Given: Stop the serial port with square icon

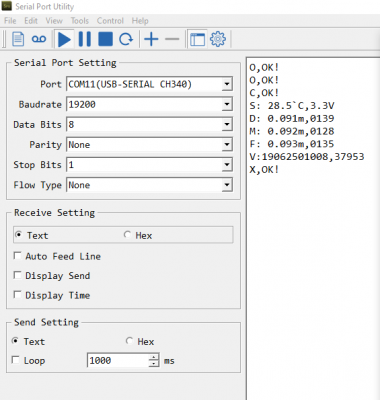Looking at the screenshot, I should [106, 39].
